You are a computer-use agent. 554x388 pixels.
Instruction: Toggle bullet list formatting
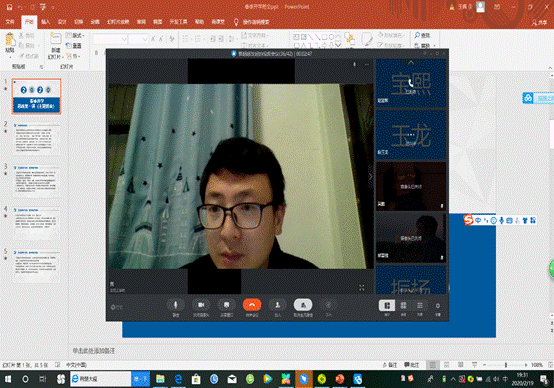(186, 39)
